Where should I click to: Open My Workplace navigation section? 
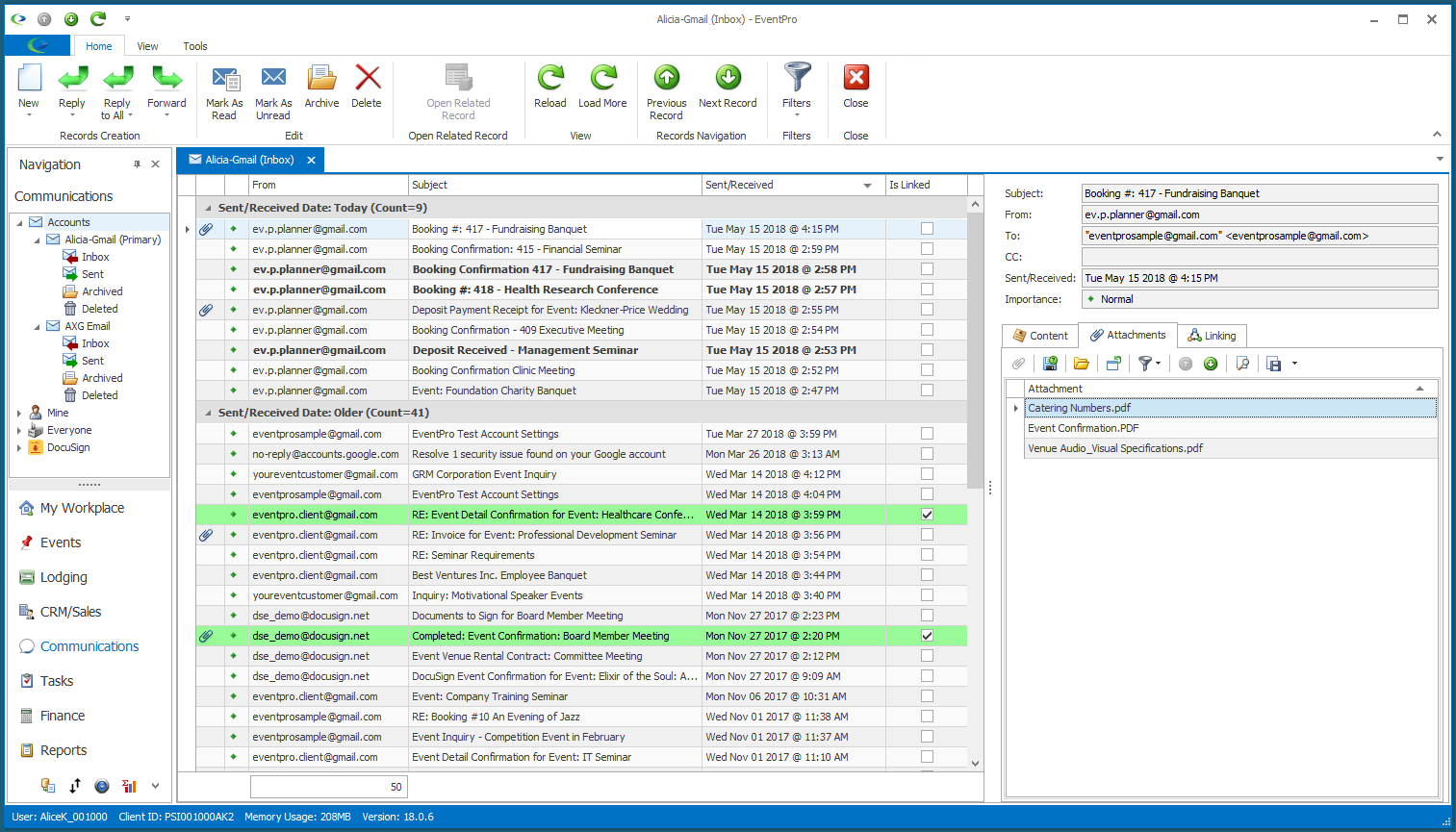click(x=82, y=508)
